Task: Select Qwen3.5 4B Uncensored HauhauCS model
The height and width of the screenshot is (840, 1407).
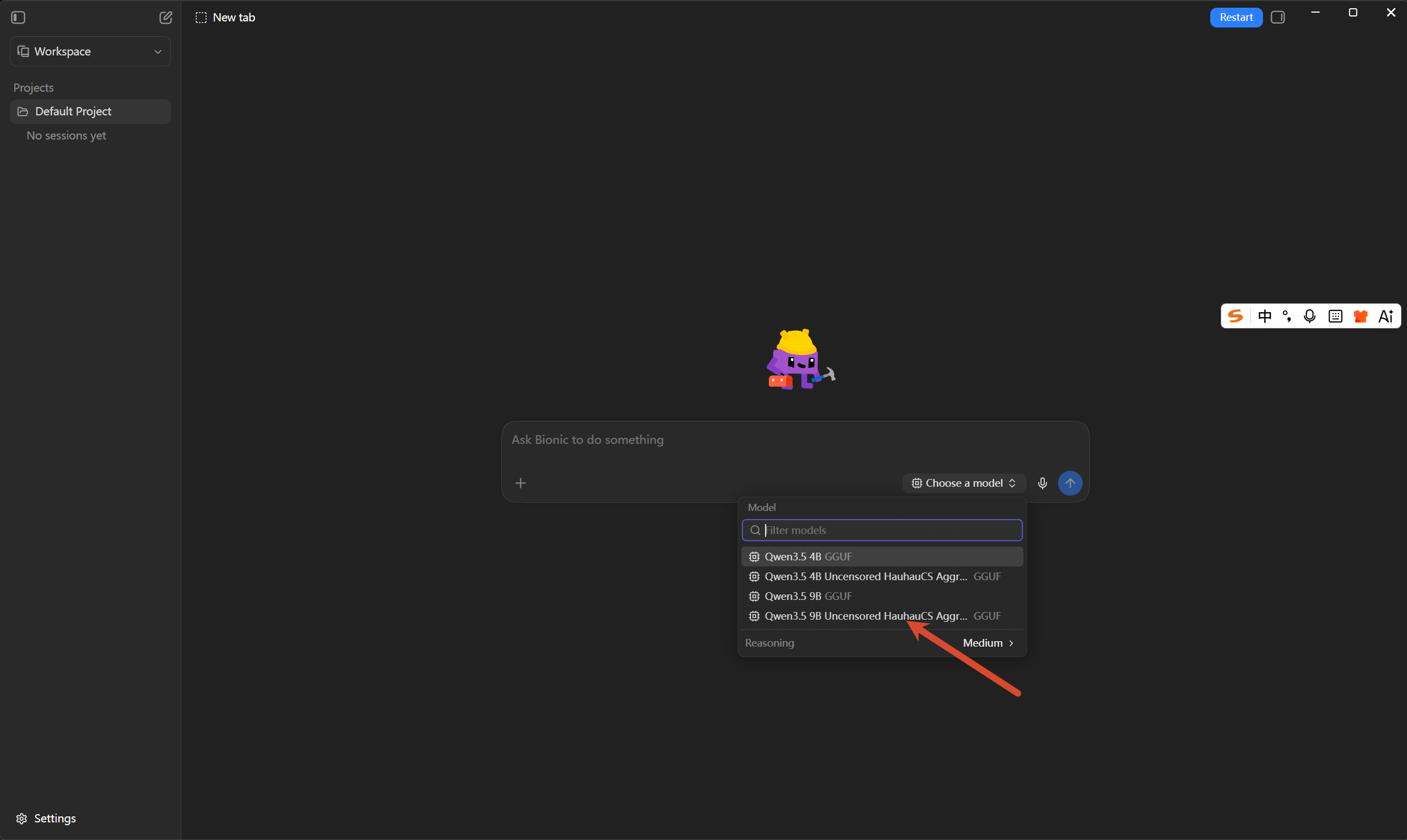Action: point(882,576)
